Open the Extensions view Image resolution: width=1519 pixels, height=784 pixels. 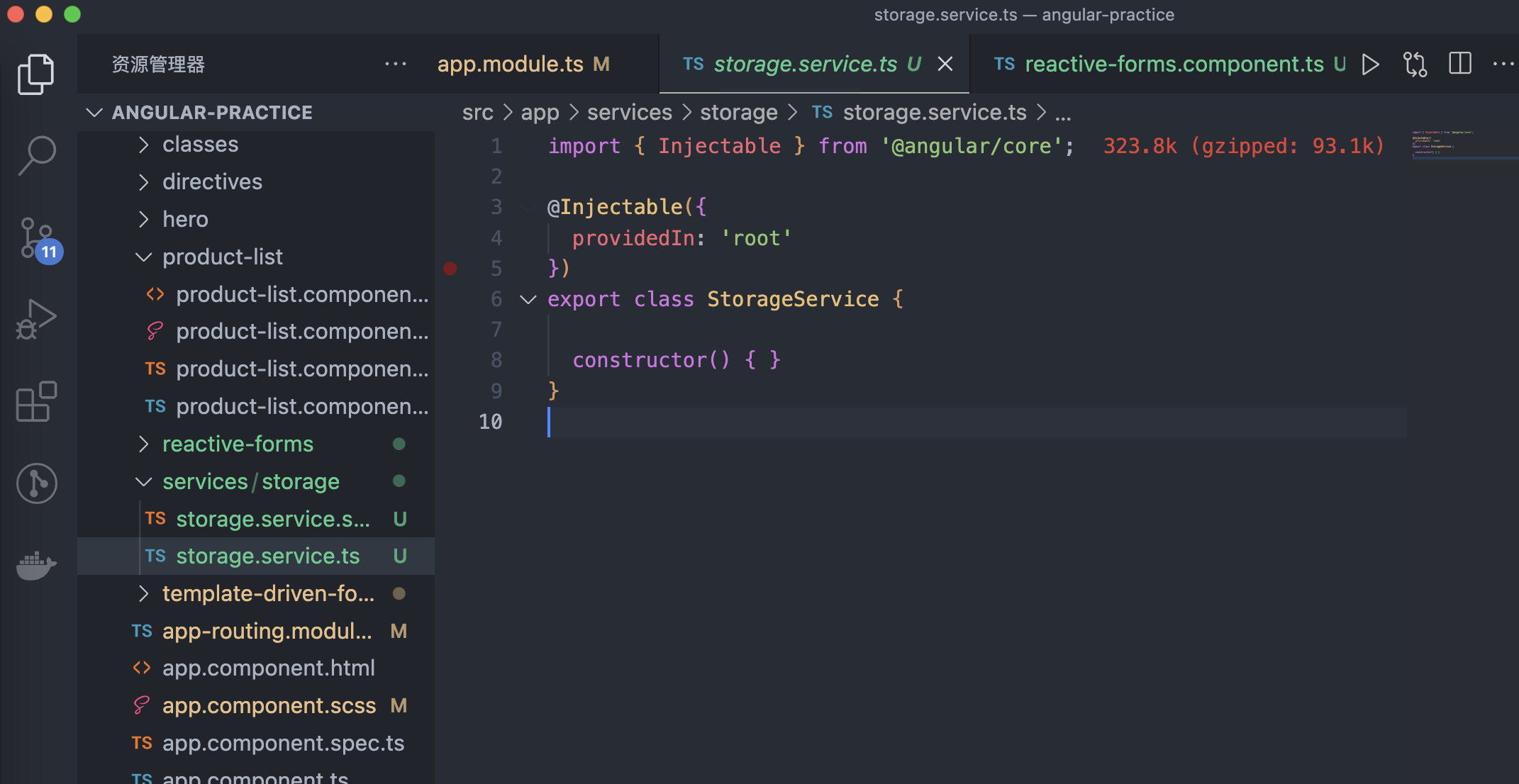pos(35,401)
